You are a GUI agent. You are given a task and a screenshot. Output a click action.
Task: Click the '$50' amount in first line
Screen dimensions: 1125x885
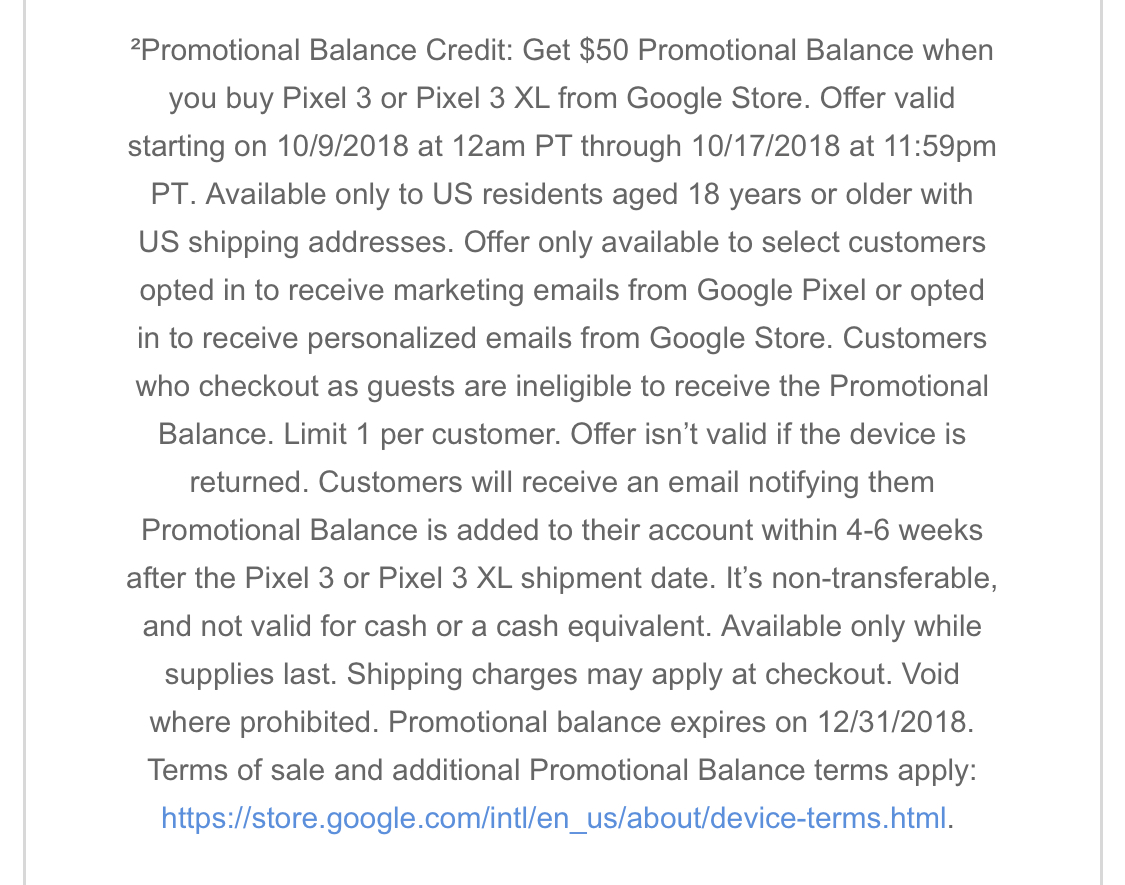(604, 50)
